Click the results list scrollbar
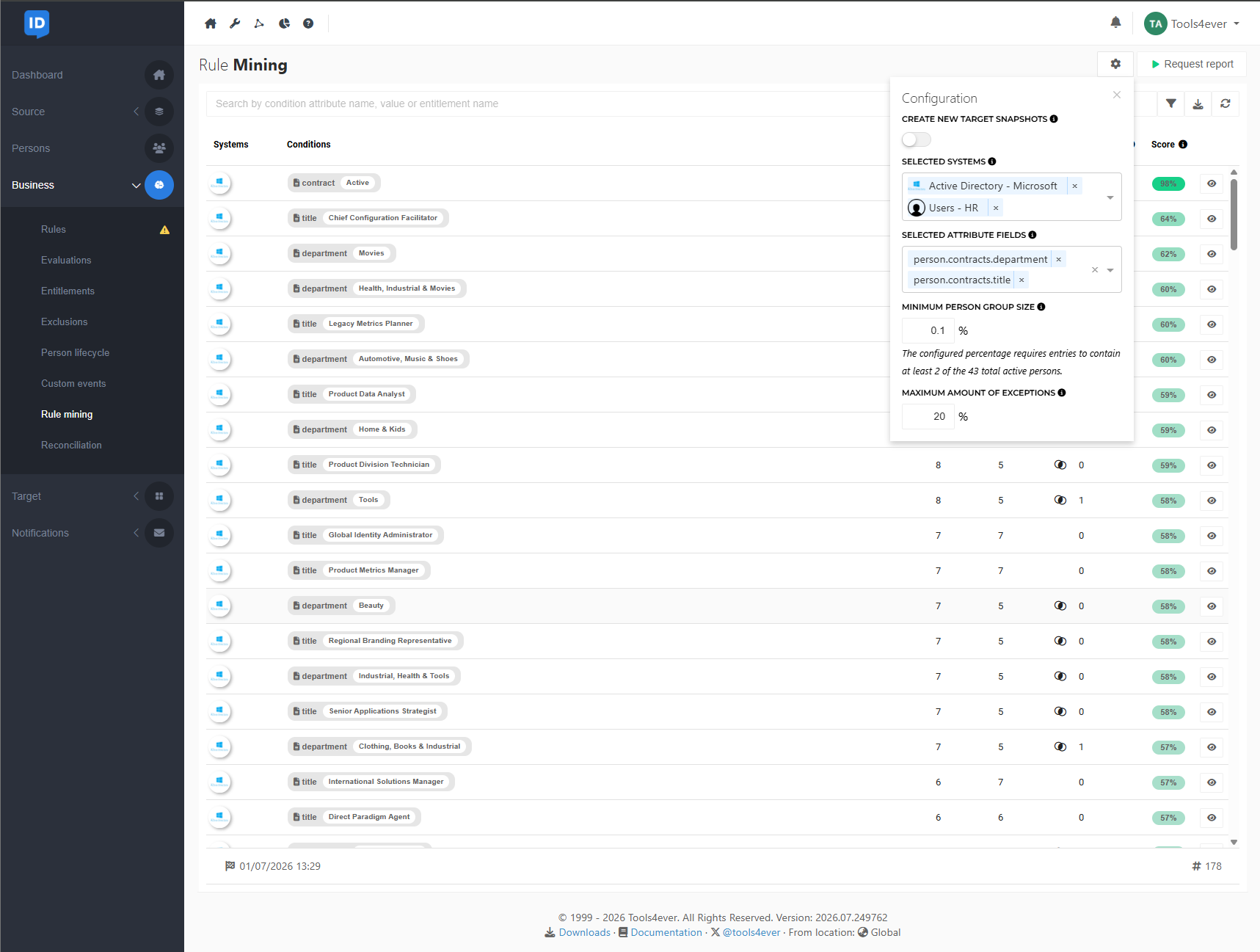Image resolution: width=1260 pixels, height=952 pixels. click(x=1234, y=214)
